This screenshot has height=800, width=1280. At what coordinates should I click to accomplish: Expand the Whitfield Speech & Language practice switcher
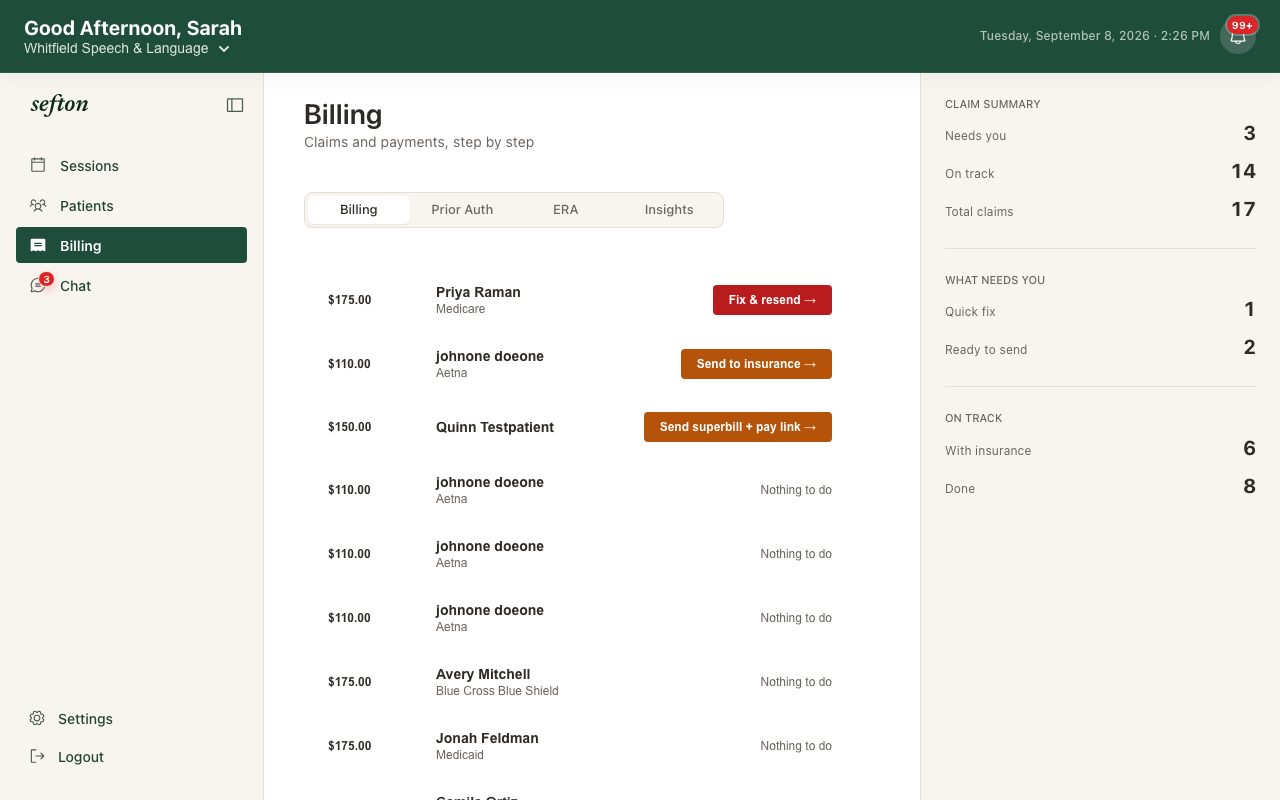127,48
